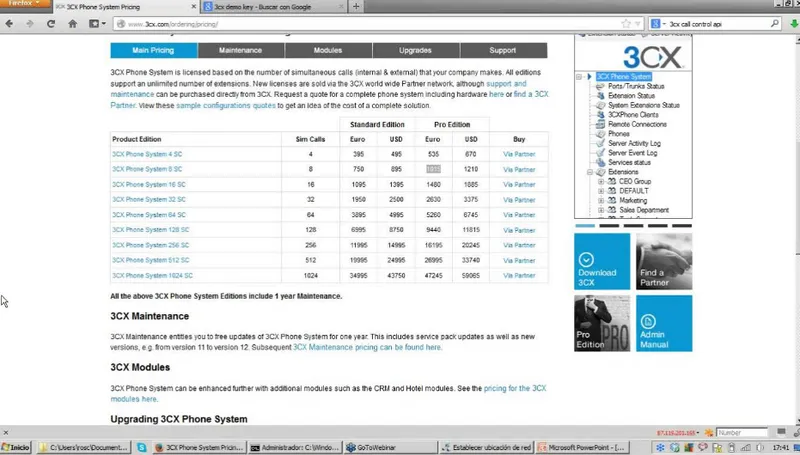Screen dimensions: 800x455
Task: Expand the Marketing group node
Action: coord(601,200)
